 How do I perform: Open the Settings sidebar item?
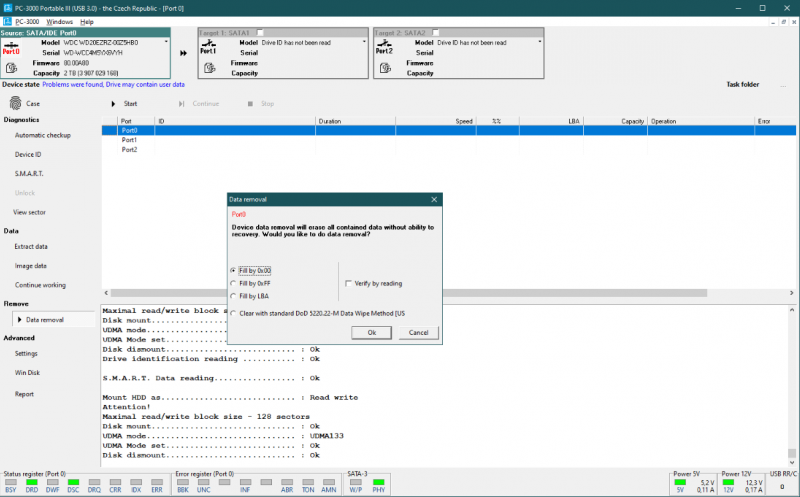(x=26, y=353)
